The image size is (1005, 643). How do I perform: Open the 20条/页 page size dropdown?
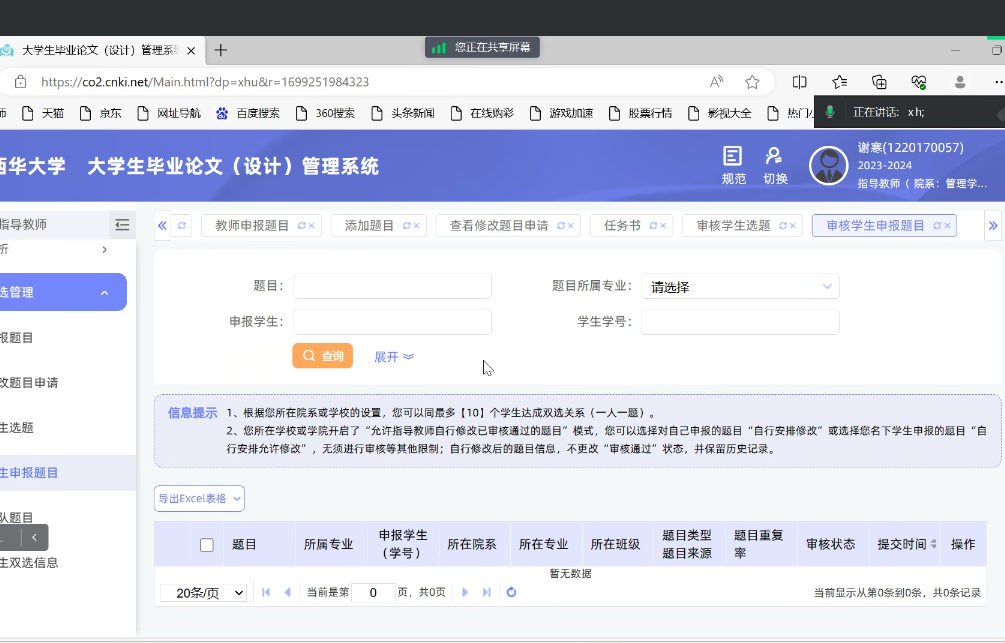(204, 593)
